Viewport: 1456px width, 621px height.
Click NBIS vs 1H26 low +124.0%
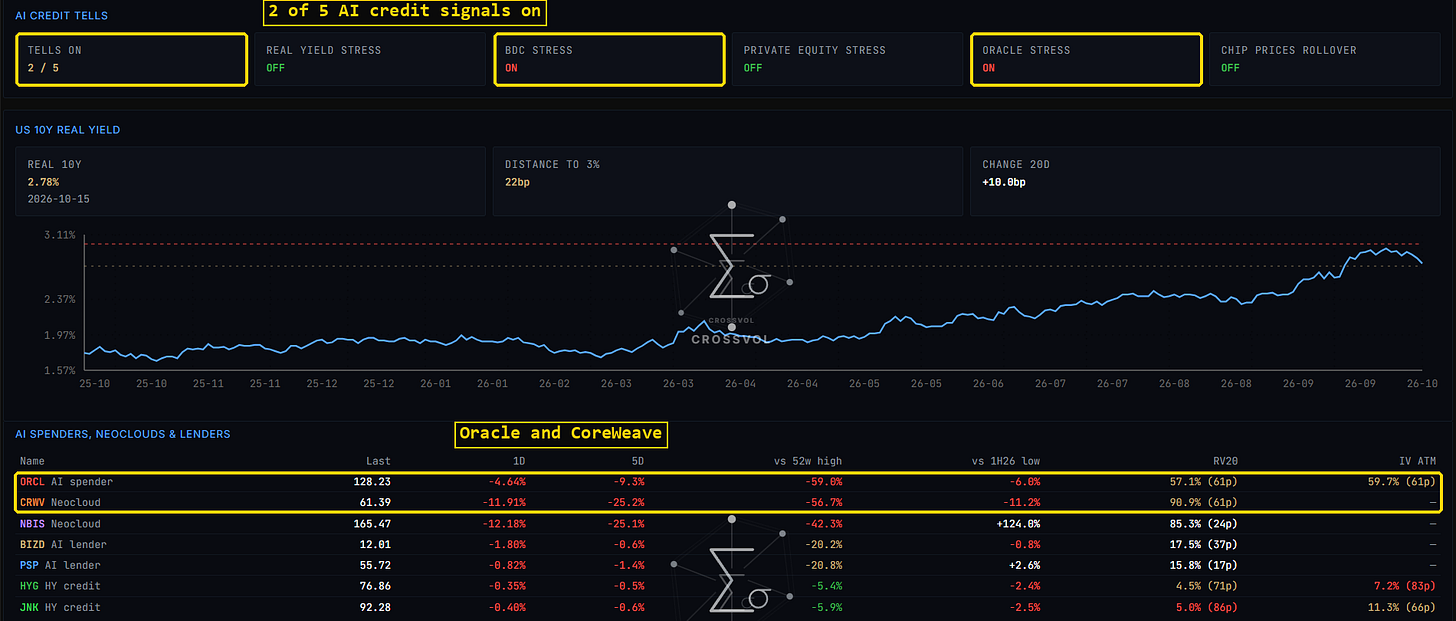pos(1018,524)
